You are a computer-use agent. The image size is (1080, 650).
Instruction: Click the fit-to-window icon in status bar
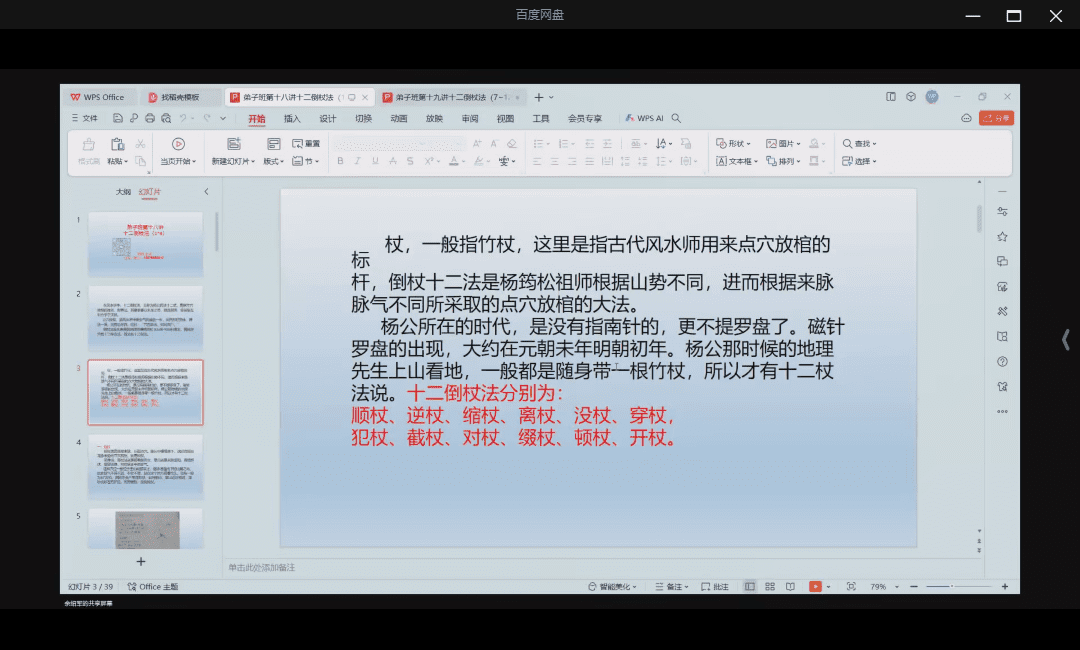pos(851,586)
